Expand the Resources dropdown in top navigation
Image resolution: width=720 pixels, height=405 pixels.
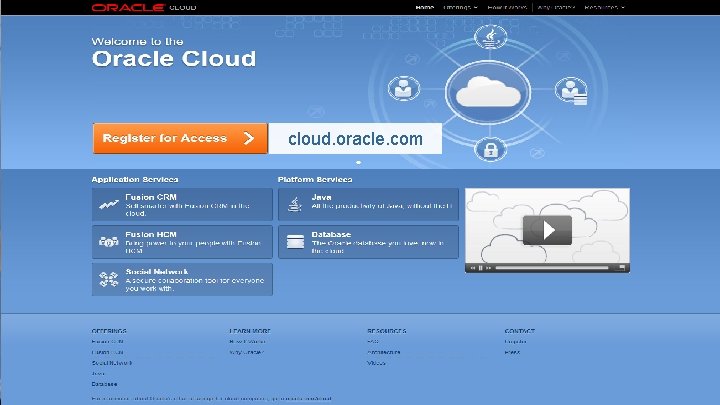click(x=604, y=7)
